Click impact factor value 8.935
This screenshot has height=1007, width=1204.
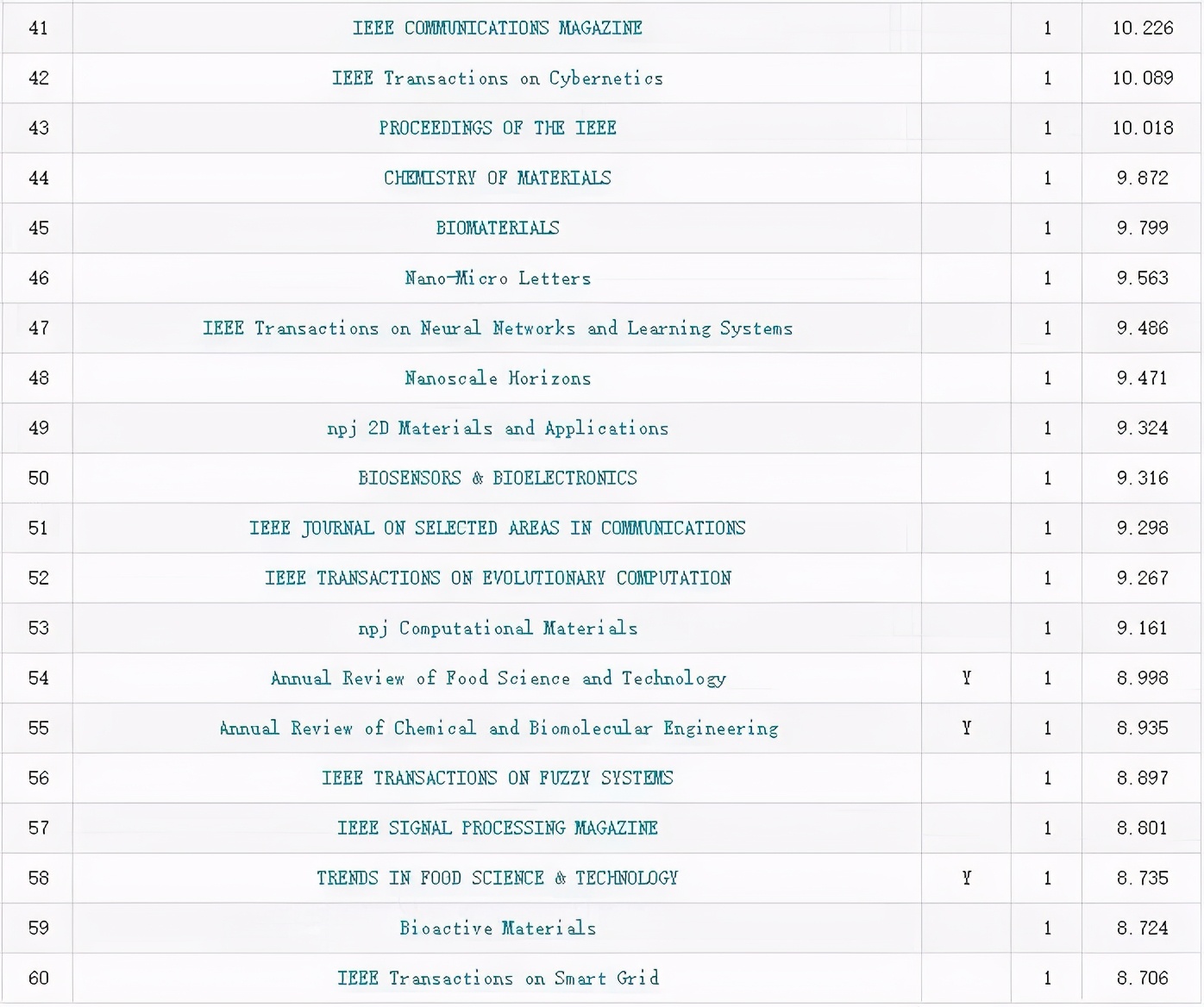(x=1143, y=728)
